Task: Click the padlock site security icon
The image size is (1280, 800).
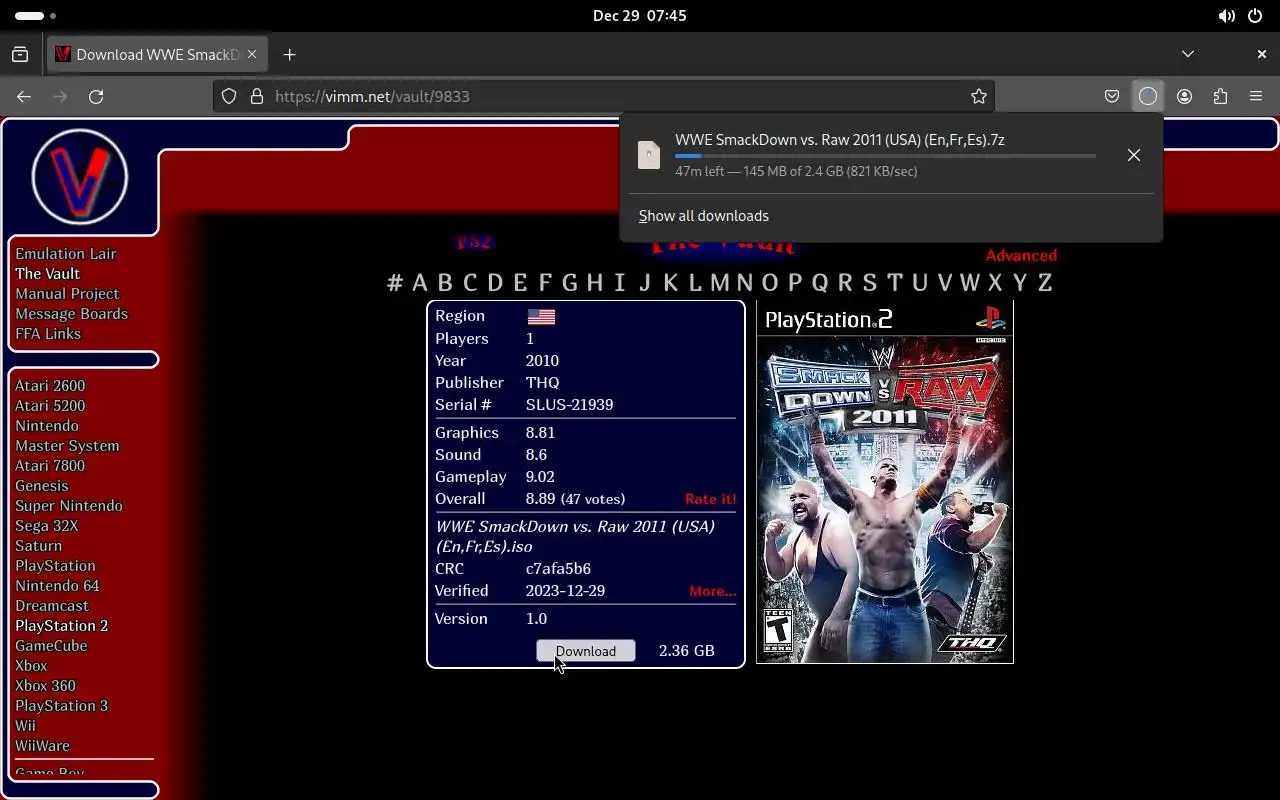Action: [x=257, y=96]
